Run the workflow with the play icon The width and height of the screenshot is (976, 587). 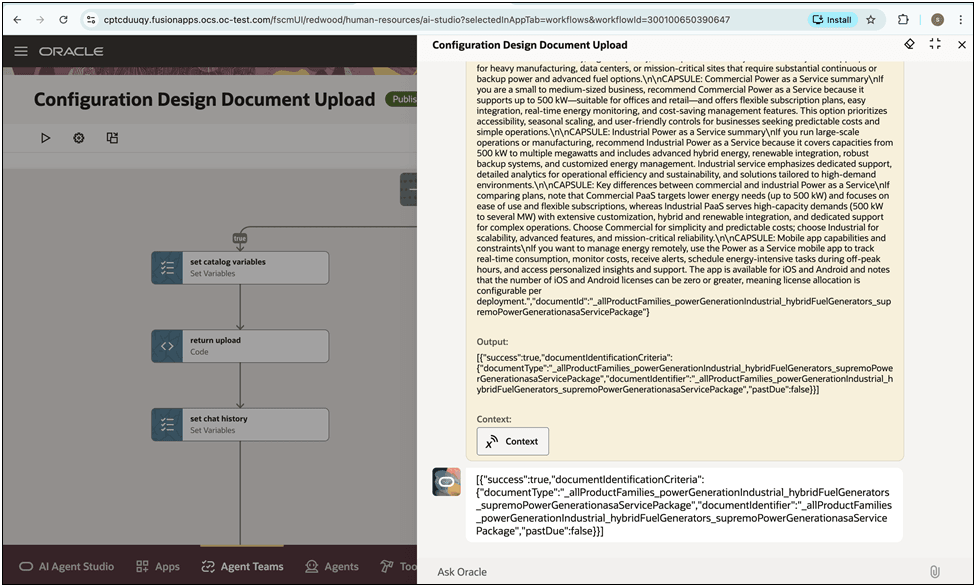[x=45, y=138]
